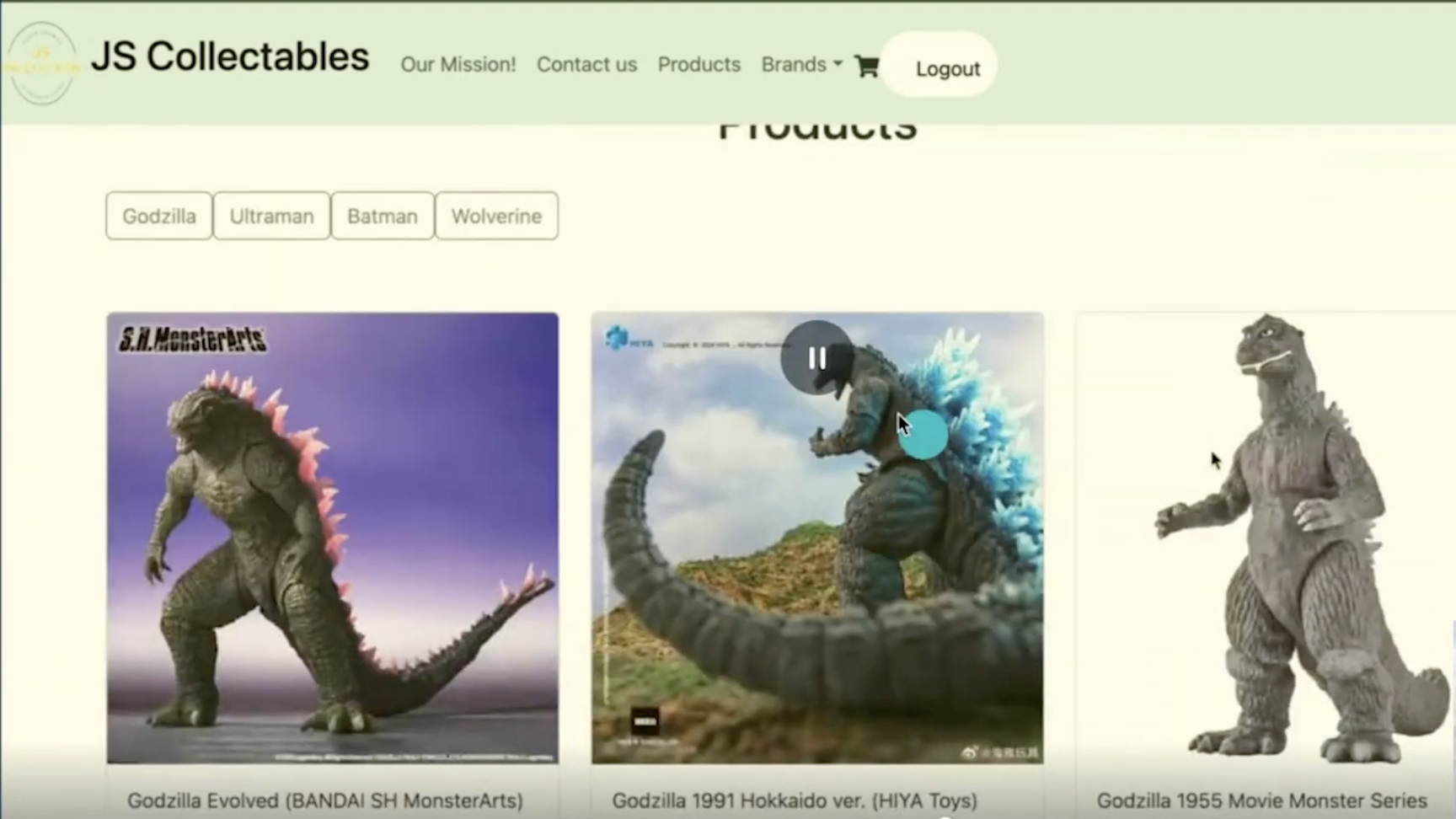Open the Godzilla Evolved SH MonsterArts image
Viewport: 1456px width, 819px height.
[333, 538]
